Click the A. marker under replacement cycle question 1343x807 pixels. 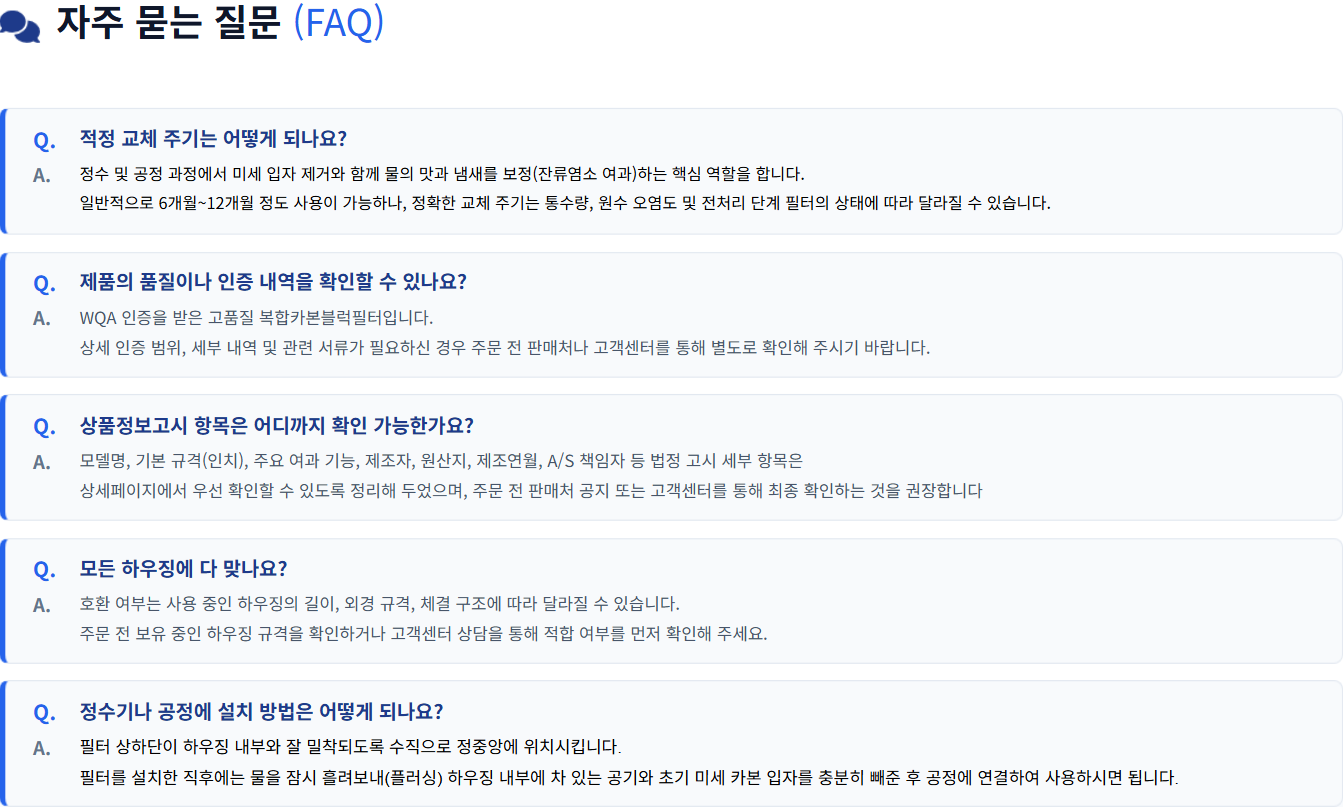(42, 176)
